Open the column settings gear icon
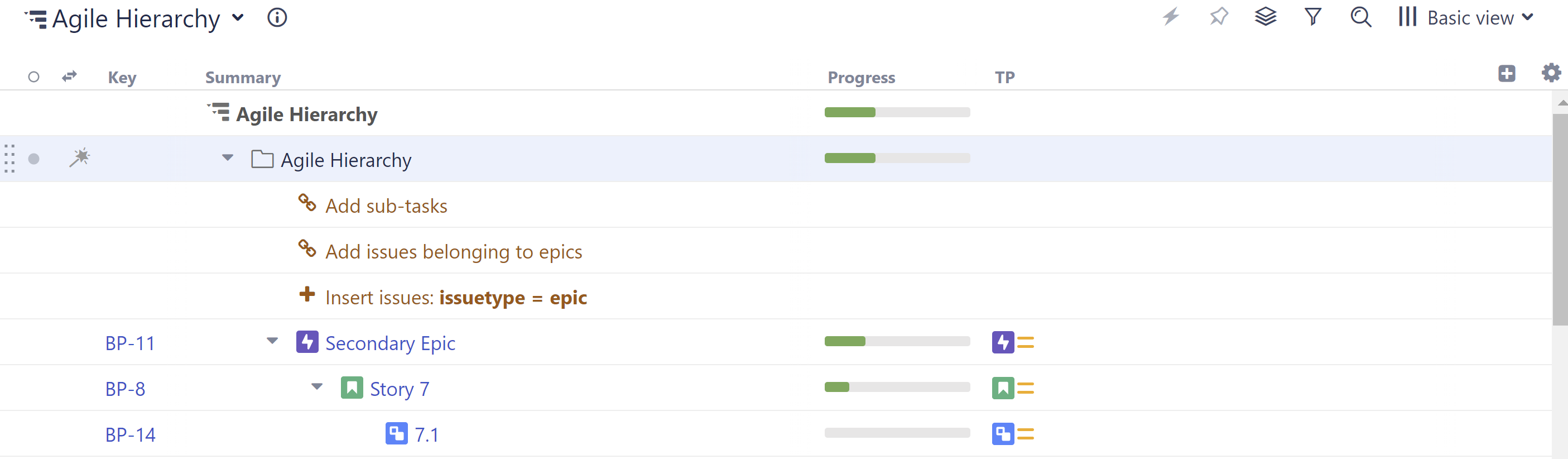 tap(1550, 73)
